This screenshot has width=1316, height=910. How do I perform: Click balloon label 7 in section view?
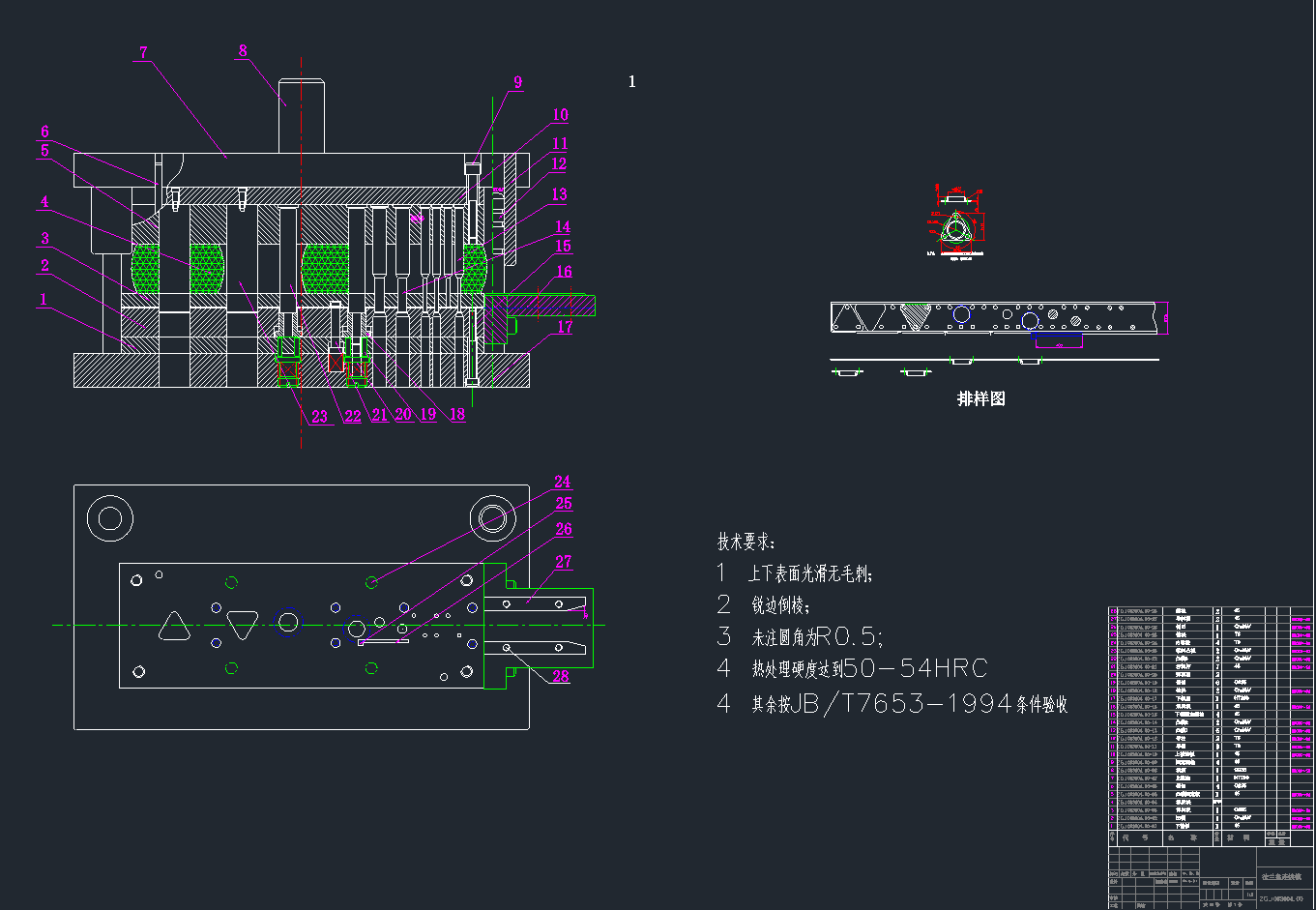[x=143, y=52]
